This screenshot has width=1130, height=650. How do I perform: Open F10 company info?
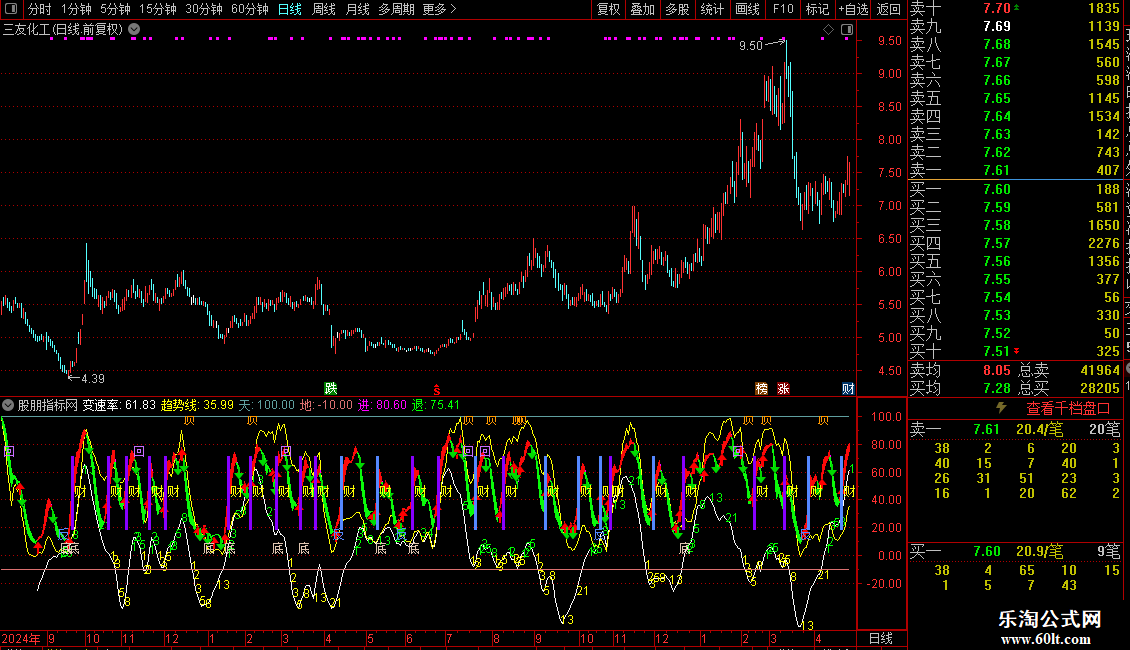(x=783, y=9)
